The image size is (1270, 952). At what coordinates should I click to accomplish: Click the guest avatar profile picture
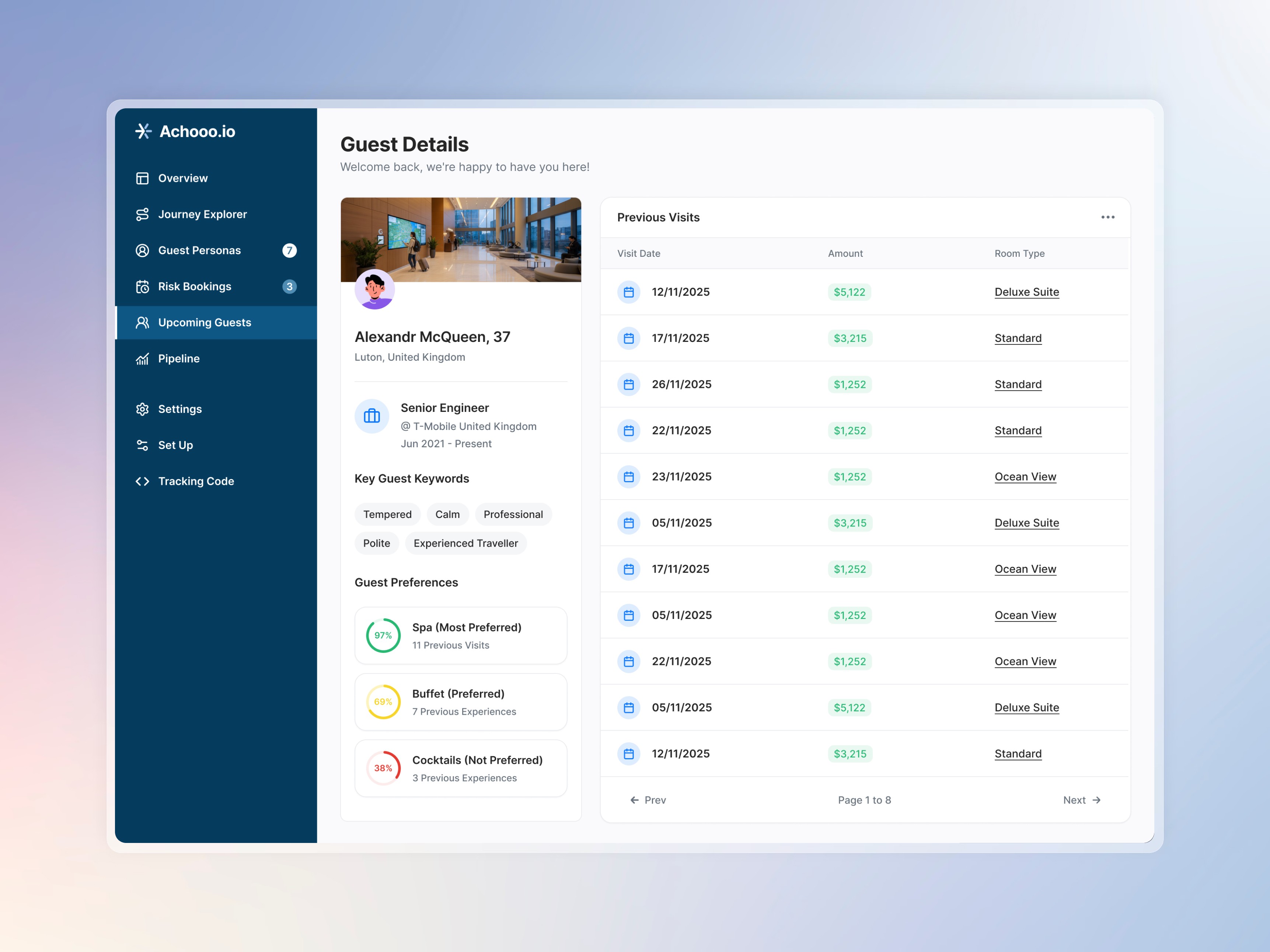[374, 289]
